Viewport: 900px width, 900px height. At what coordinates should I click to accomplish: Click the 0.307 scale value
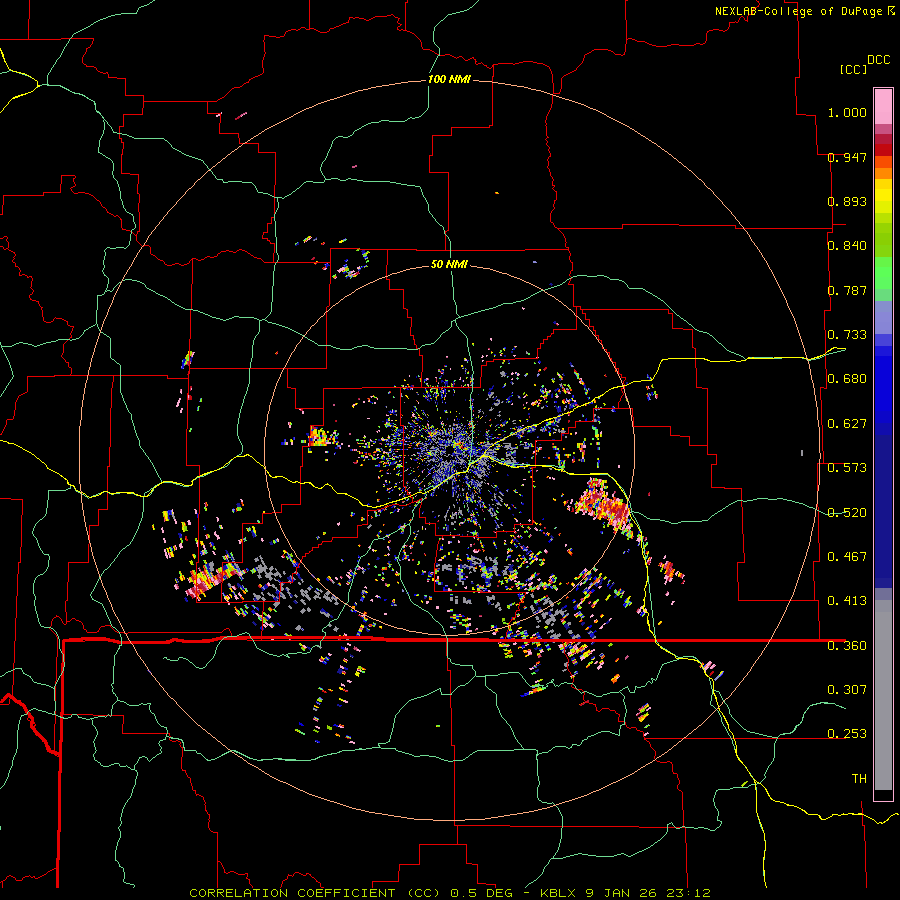coord(847,690)
